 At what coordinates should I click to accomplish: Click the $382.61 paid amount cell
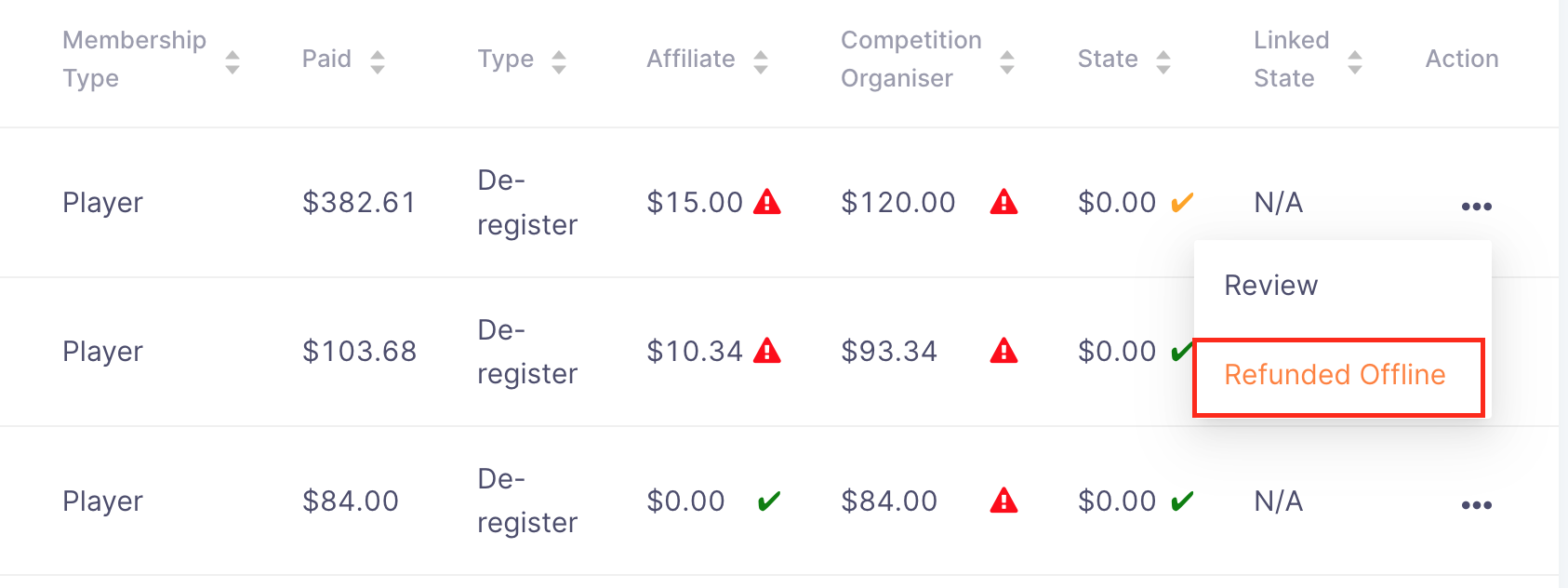(x=359, y=203)
